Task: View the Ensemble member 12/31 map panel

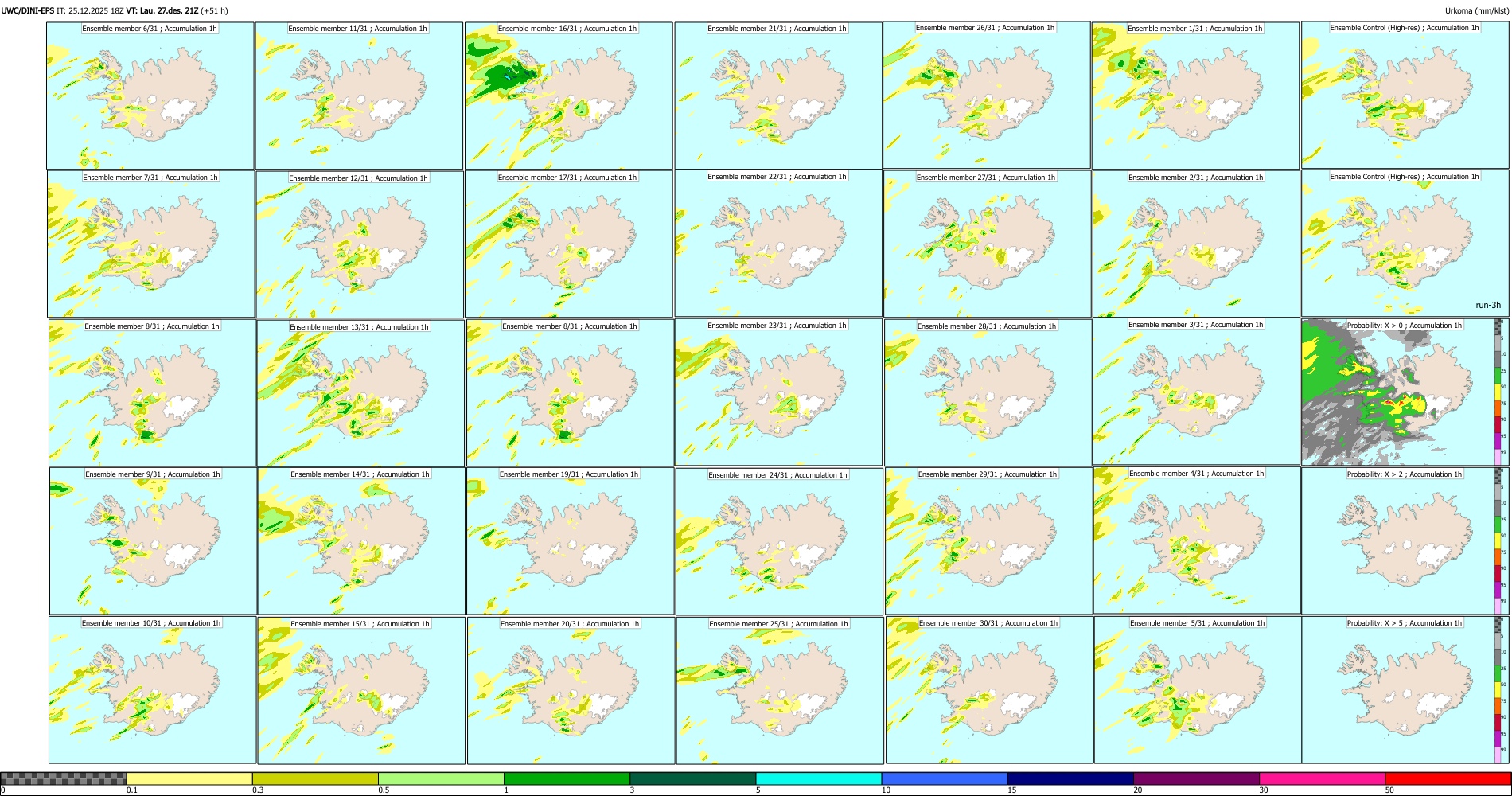Action: coord(360,244)
